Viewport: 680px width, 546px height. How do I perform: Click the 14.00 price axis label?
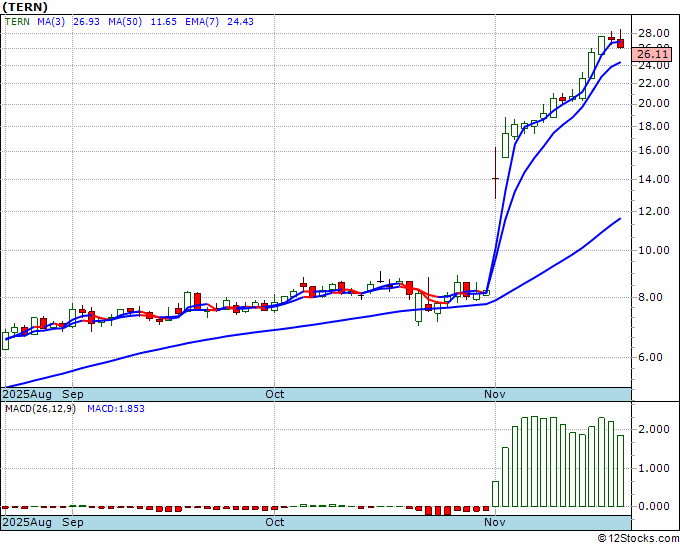pyautogui.click(x=654, y=179)
